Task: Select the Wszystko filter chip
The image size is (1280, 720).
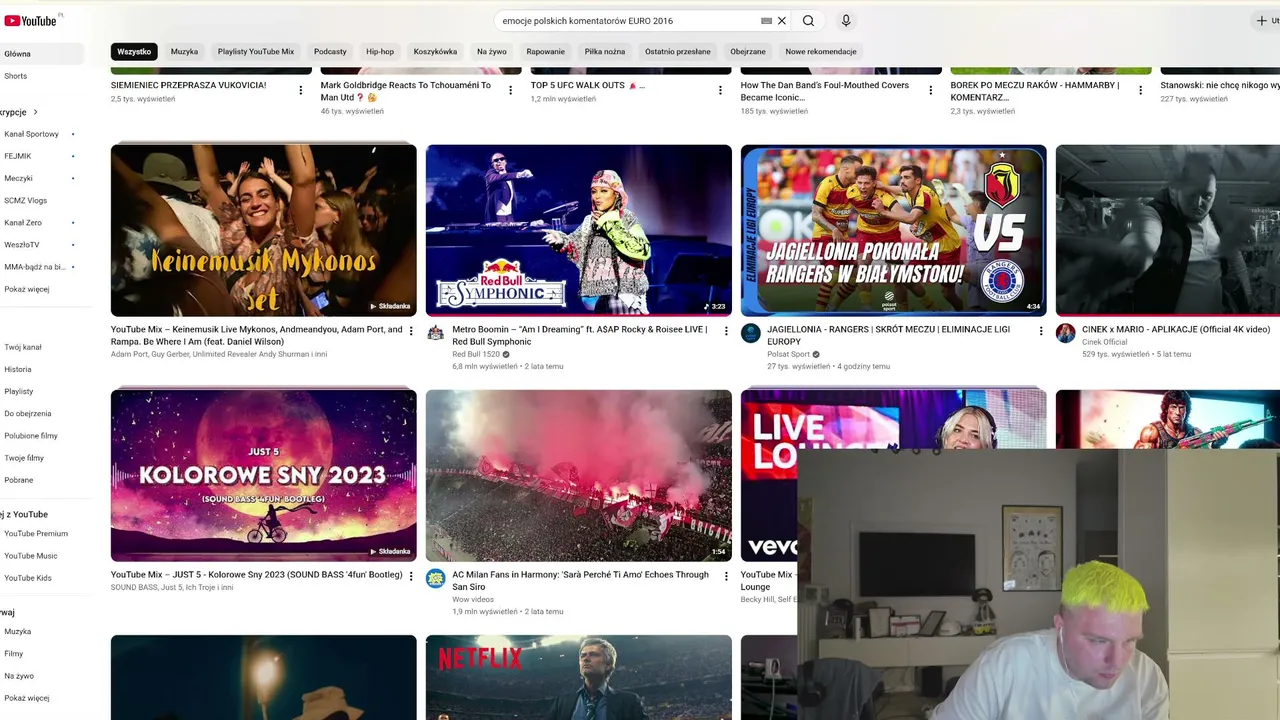Action: (x=134, y=51)
